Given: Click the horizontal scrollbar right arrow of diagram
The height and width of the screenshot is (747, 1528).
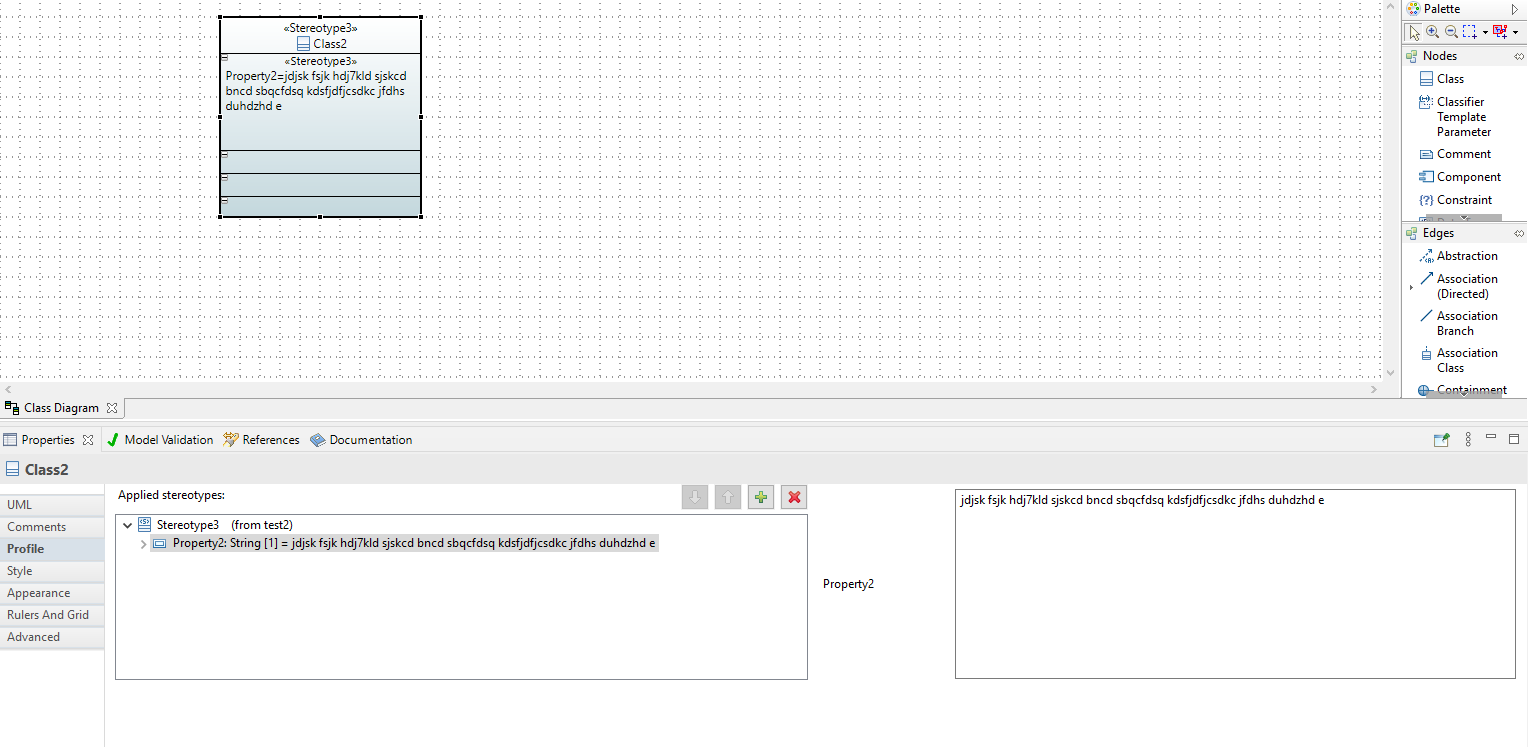Looking at the screenshot, I should (1375, 388).
